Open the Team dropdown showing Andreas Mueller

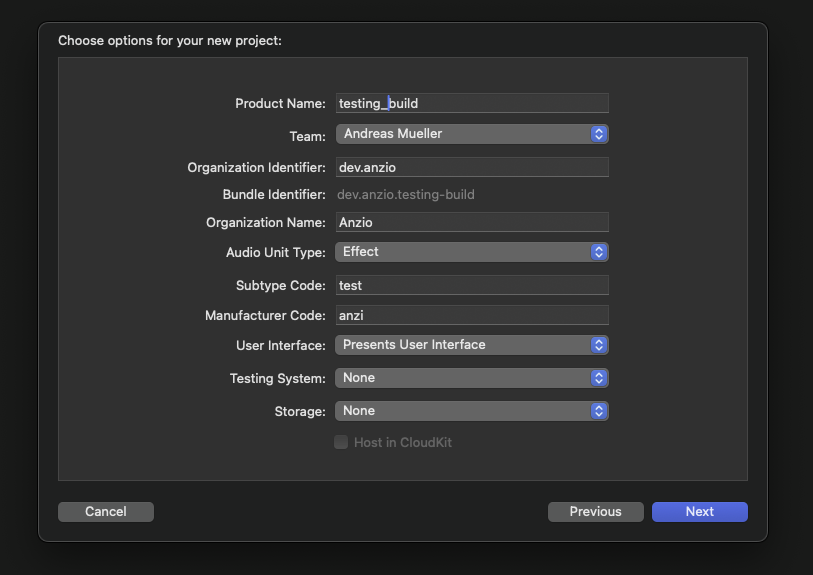472,134
